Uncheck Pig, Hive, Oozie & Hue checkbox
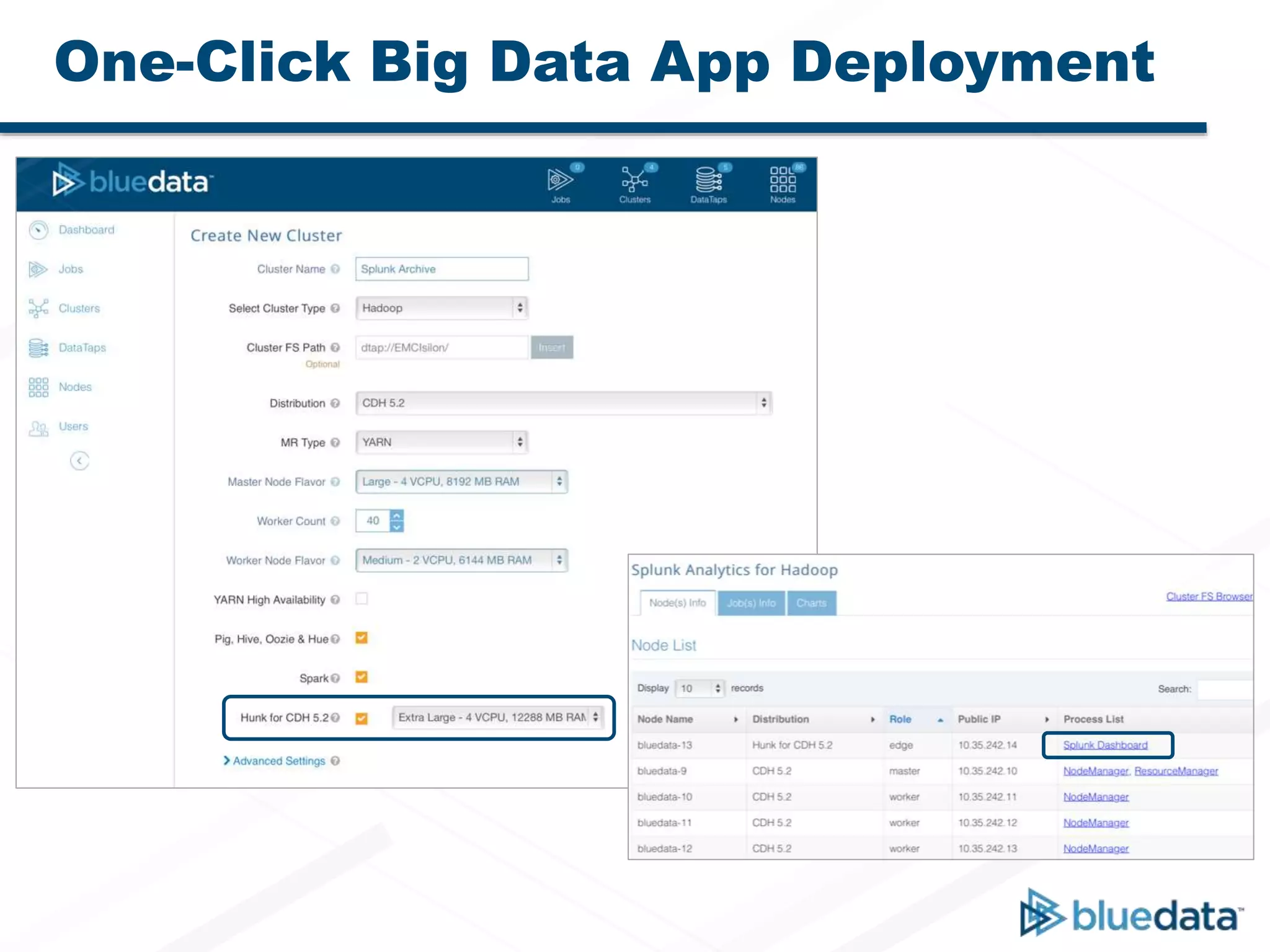The width and height of the screenshot is (1270, 952). [x=362, y=638]
